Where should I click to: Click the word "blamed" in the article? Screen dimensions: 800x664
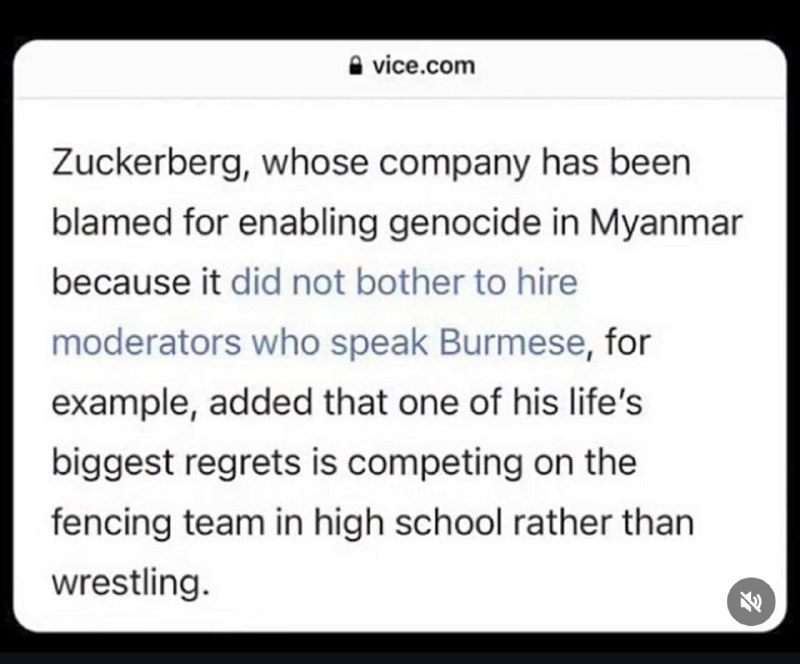point(112,223)
